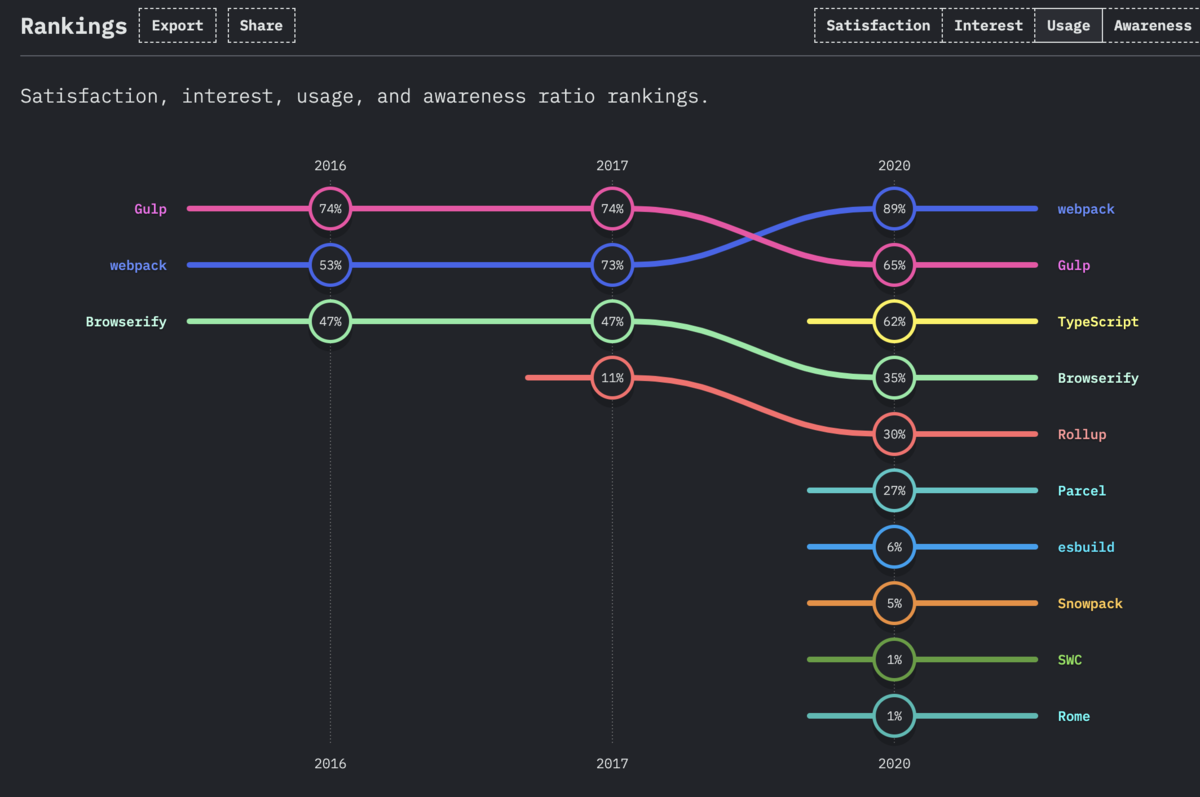Click the Browserify label on left
The height and width of the screenshot is (797, 1200).
point(126,322)
